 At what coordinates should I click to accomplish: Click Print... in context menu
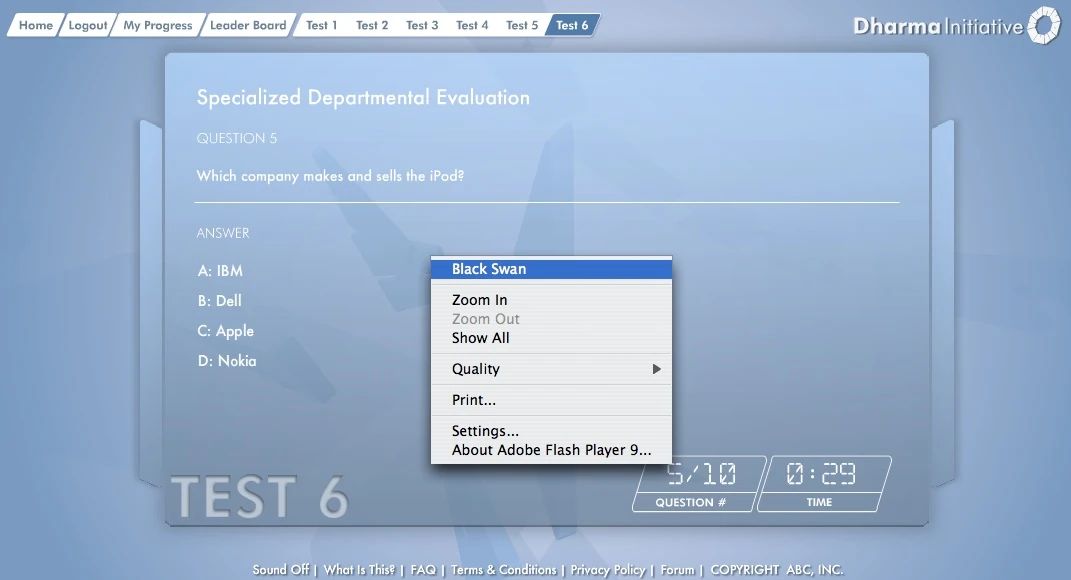(551, 400)
